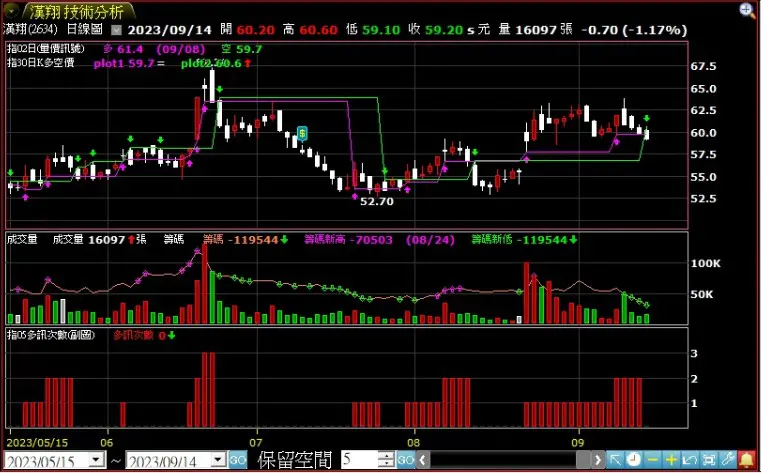The width and height of the screenshot is (761, 473).
Task: Click the fit-to-screen frame icon
Action: [x=709, y=459]
